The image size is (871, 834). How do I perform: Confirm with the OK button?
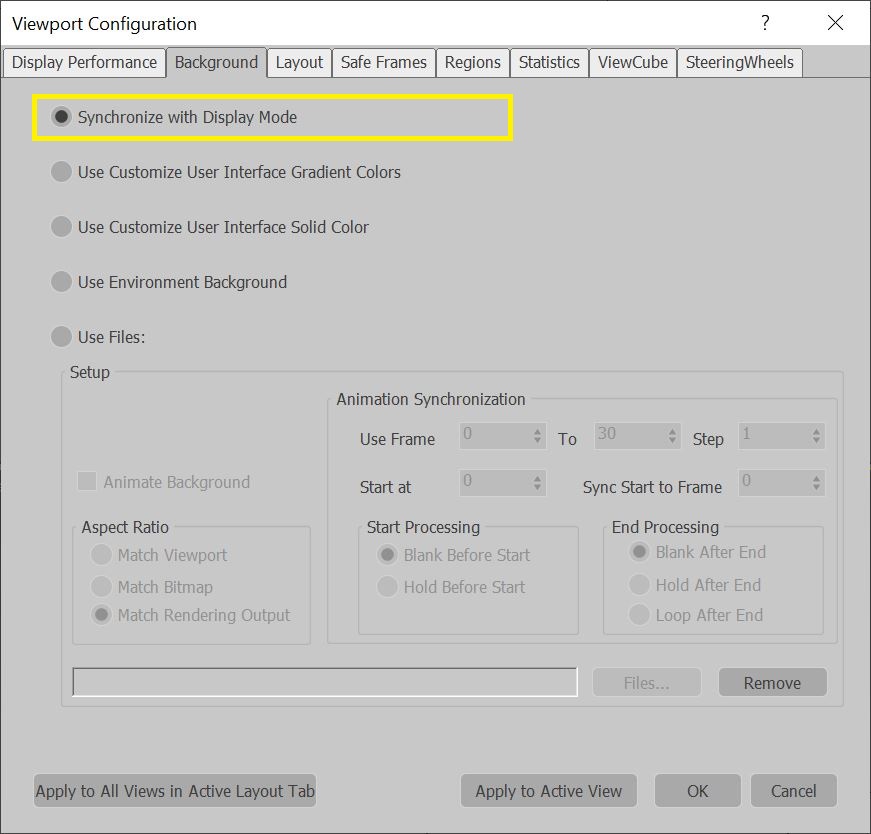698,791
